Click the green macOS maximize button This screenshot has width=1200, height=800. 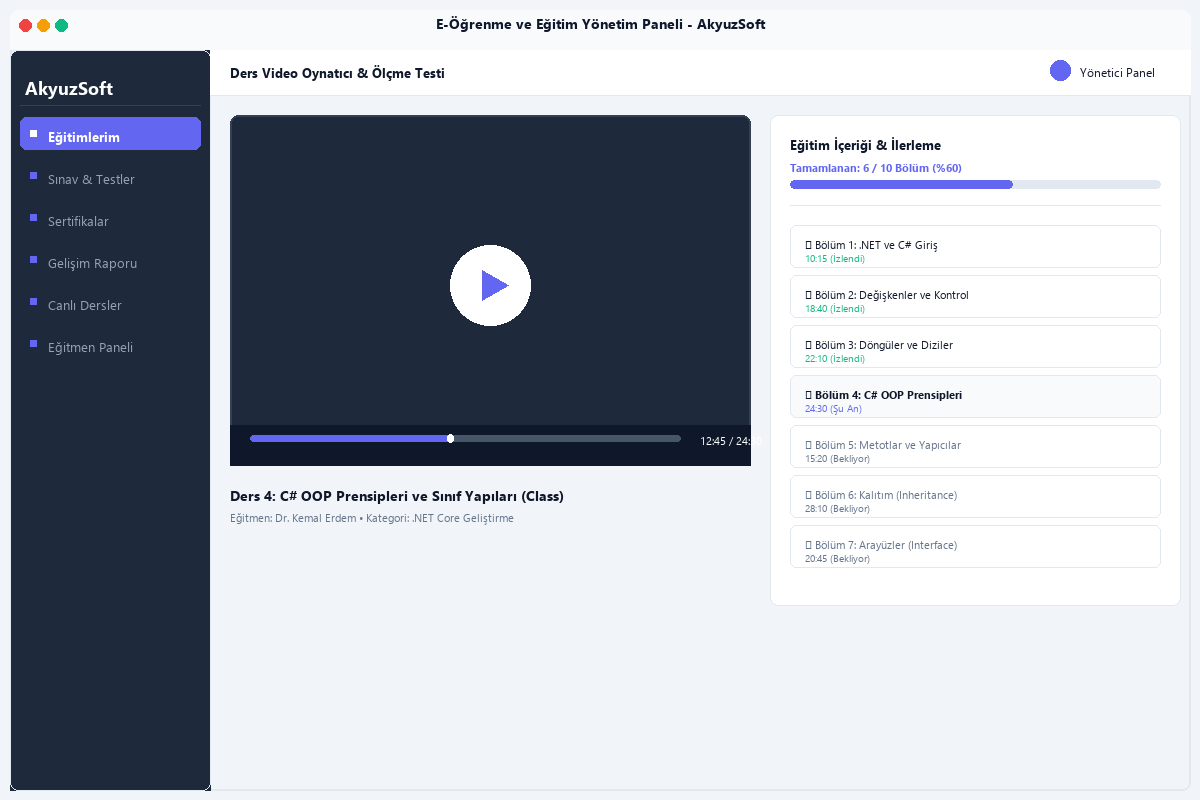[62, 25]
